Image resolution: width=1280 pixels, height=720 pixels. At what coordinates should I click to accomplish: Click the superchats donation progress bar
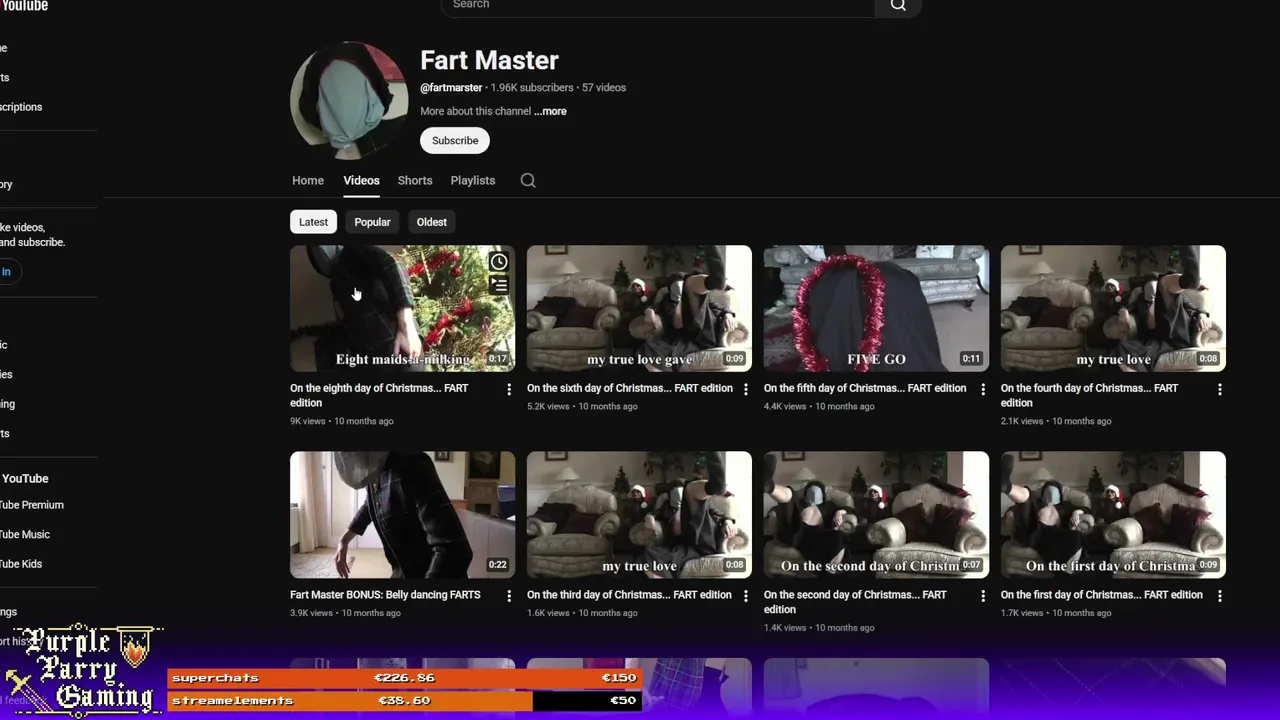click(404, 678)
